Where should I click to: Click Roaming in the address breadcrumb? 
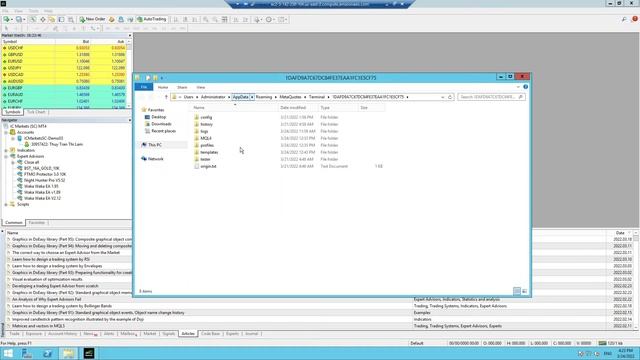(264, 97)
